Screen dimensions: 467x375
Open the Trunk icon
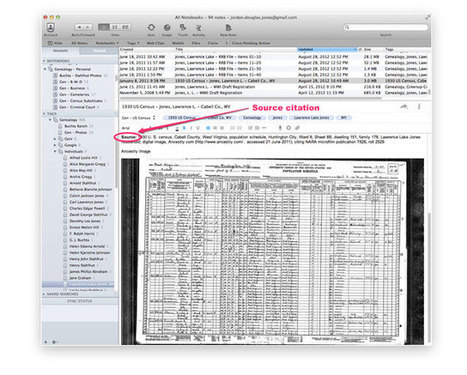tap(183, 27)
